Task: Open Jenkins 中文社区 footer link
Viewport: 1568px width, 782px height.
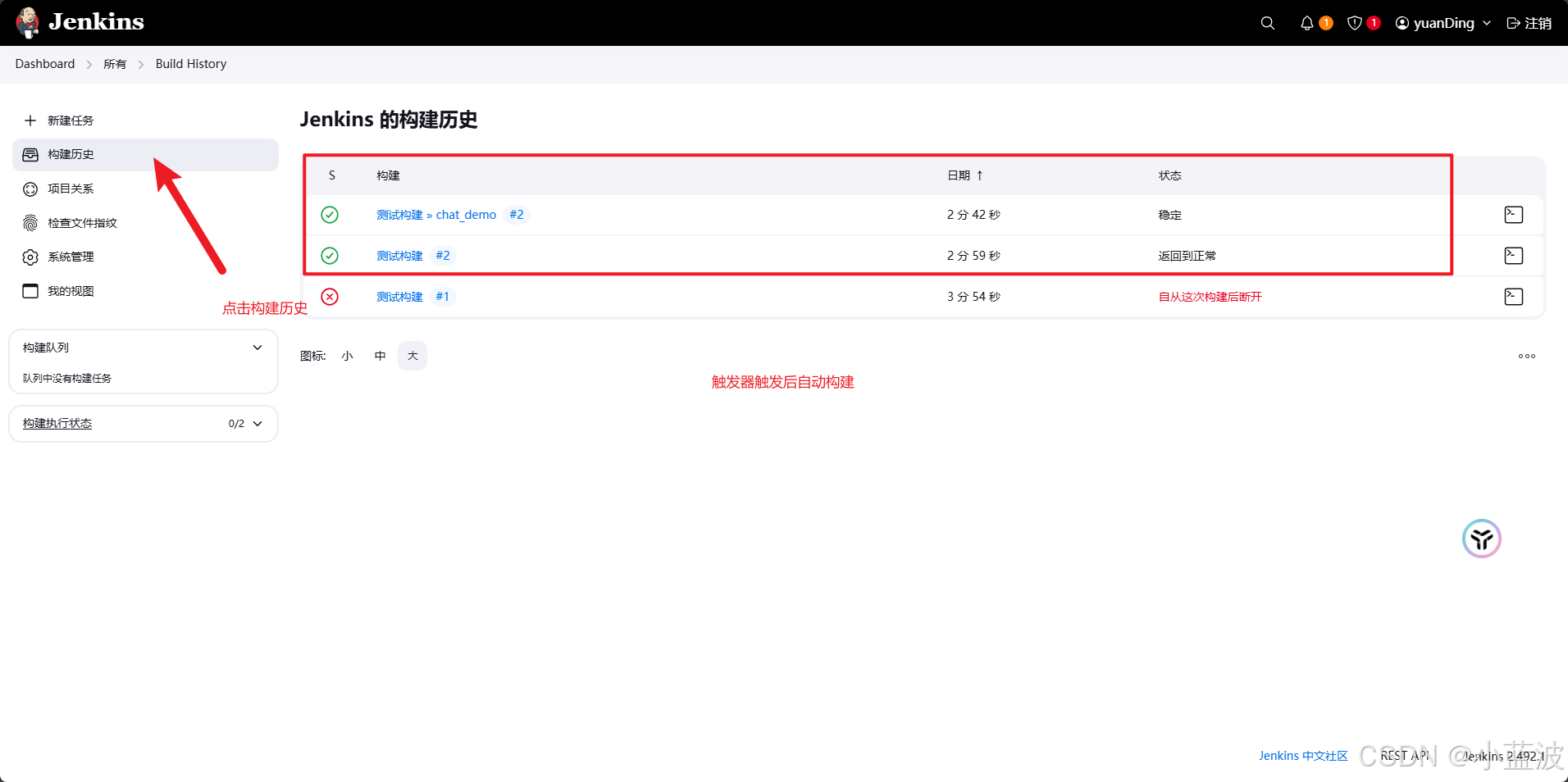Action: point(1303,756)
